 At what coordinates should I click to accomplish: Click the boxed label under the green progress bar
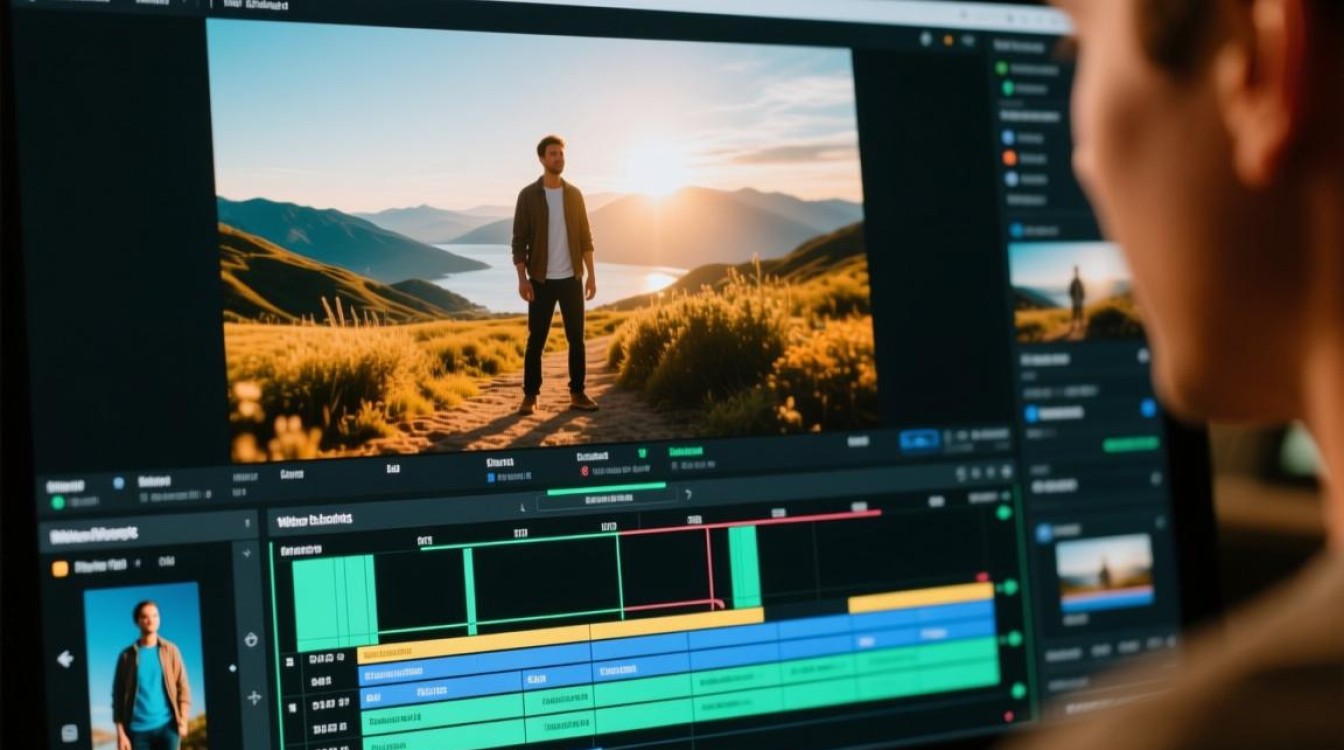(607, 499)
